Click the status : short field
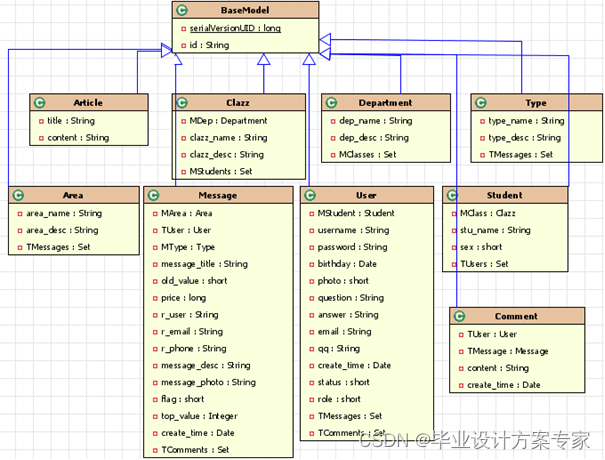Screen dimensions: 605x460 pos(343,382)
